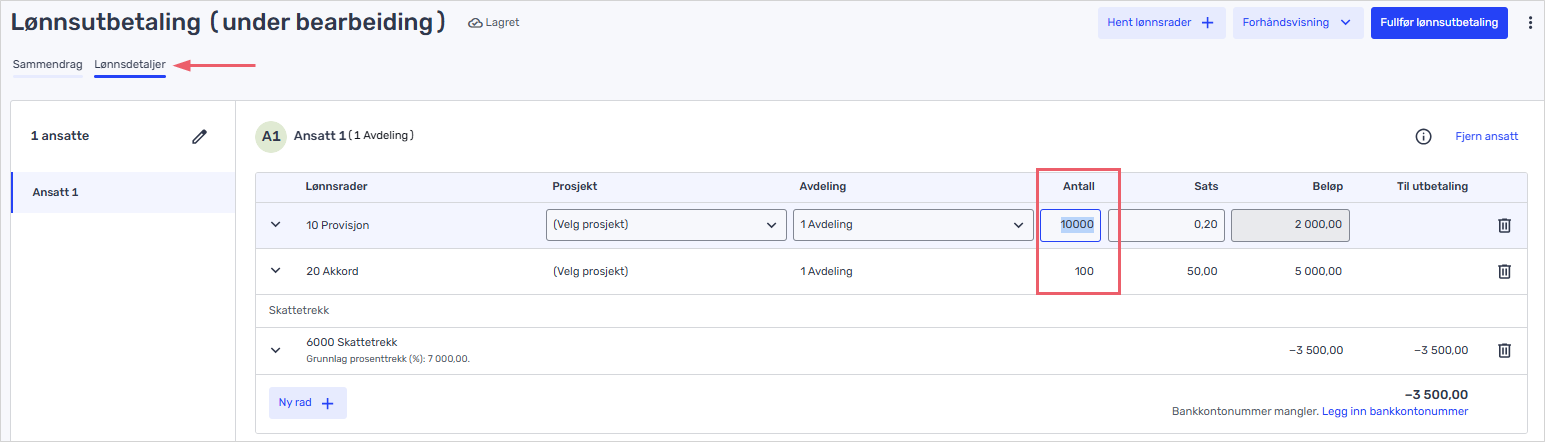Click the Fullfør lønnsutbetaling button
Screen dimensions: 1545x442
pos(1438,22)
